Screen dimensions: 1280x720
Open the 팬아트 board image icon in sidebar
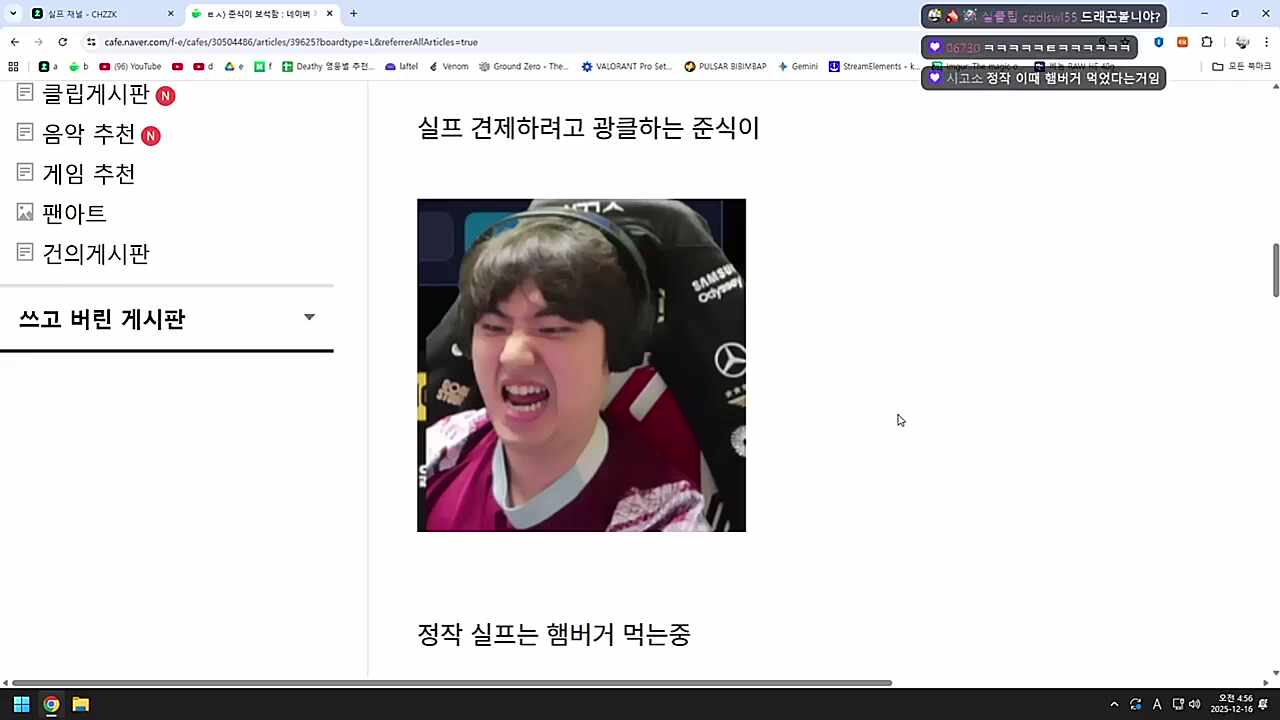click(24, 212)
